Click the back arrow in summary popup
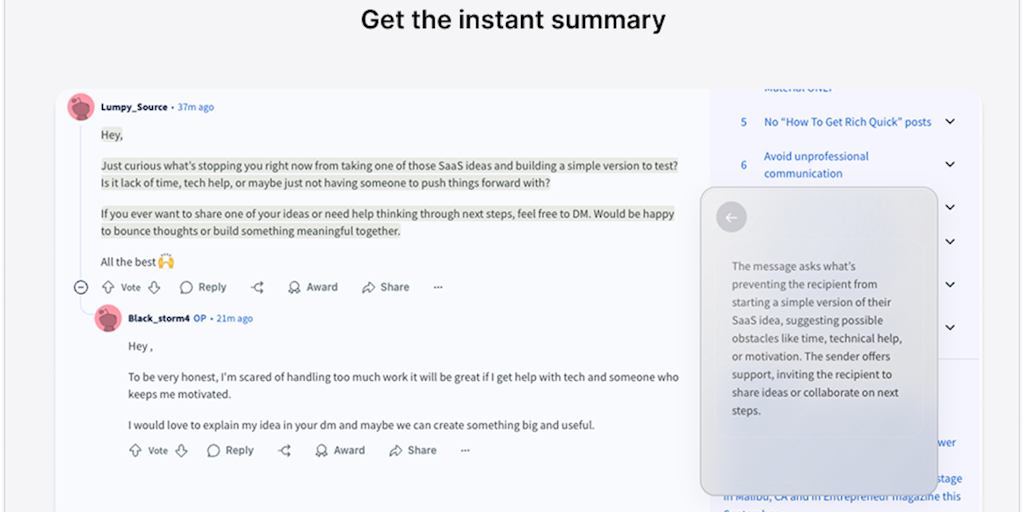This screenshot has height=512, width=1024. point(732,217)
